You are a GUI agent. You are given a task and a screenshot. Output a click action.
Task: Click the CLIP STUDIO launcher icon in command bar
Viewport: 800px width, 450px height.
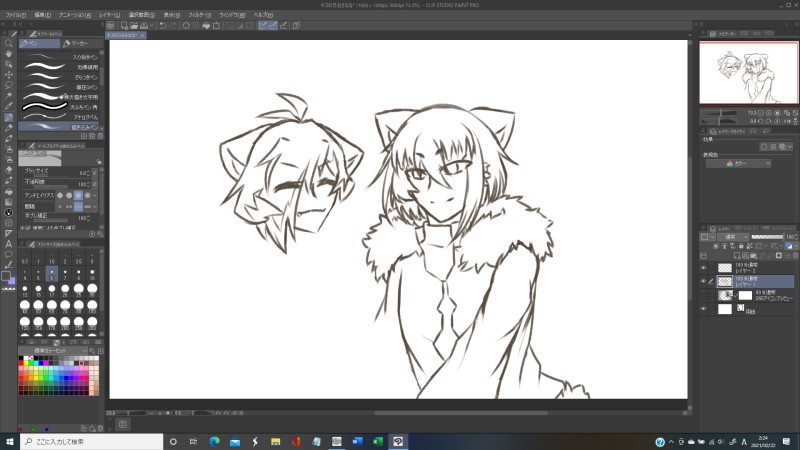click(111, 25)
